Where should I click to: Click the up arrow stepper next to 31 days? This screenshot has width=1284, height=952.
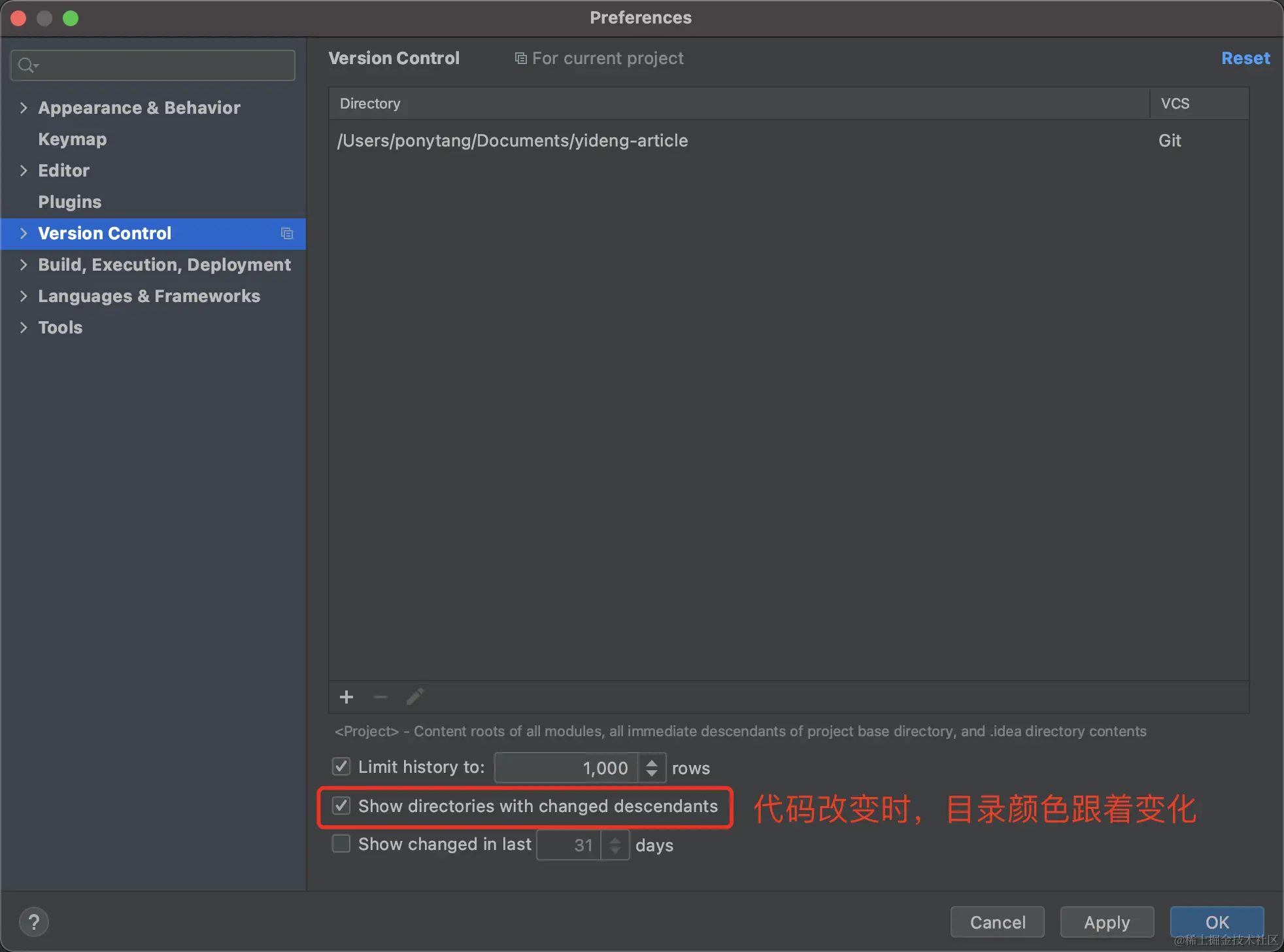point(615,839)
